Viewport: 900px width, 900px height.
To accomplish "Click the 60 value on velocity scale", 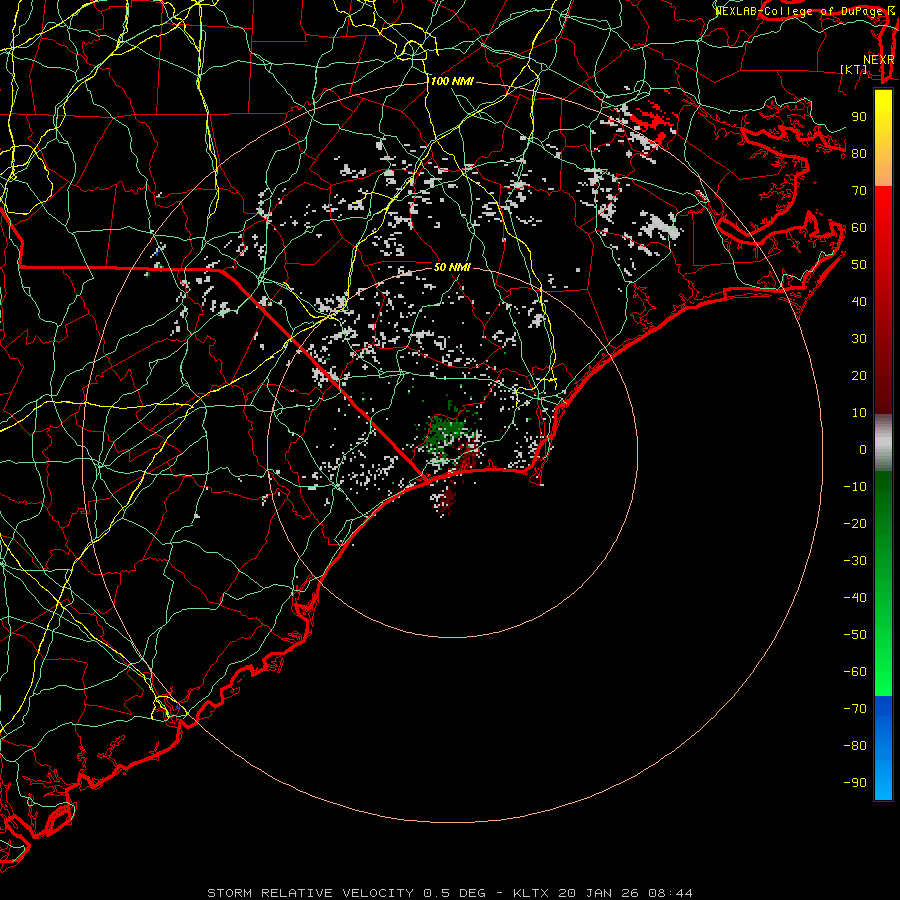I will [859, 228].
